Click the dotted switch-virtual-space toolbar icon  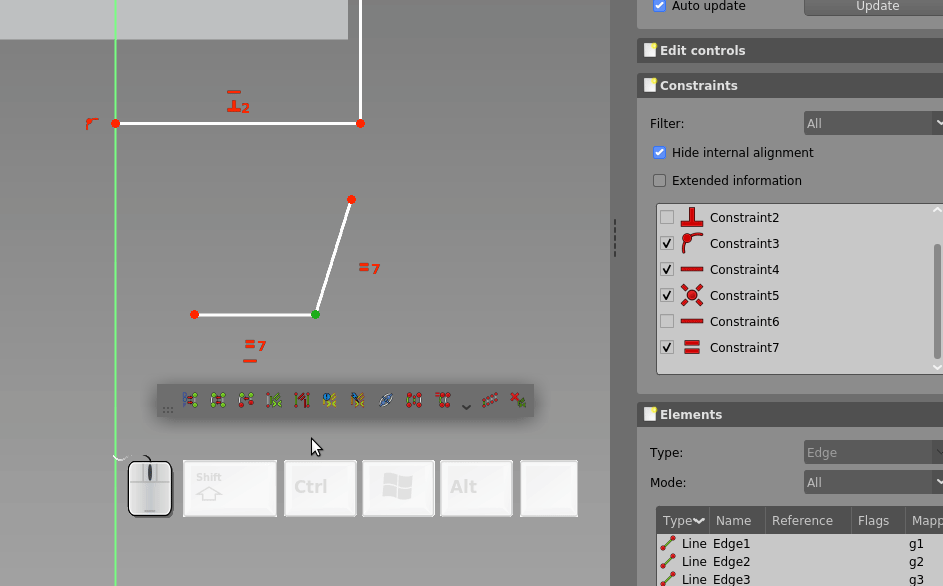coord(490,400)
